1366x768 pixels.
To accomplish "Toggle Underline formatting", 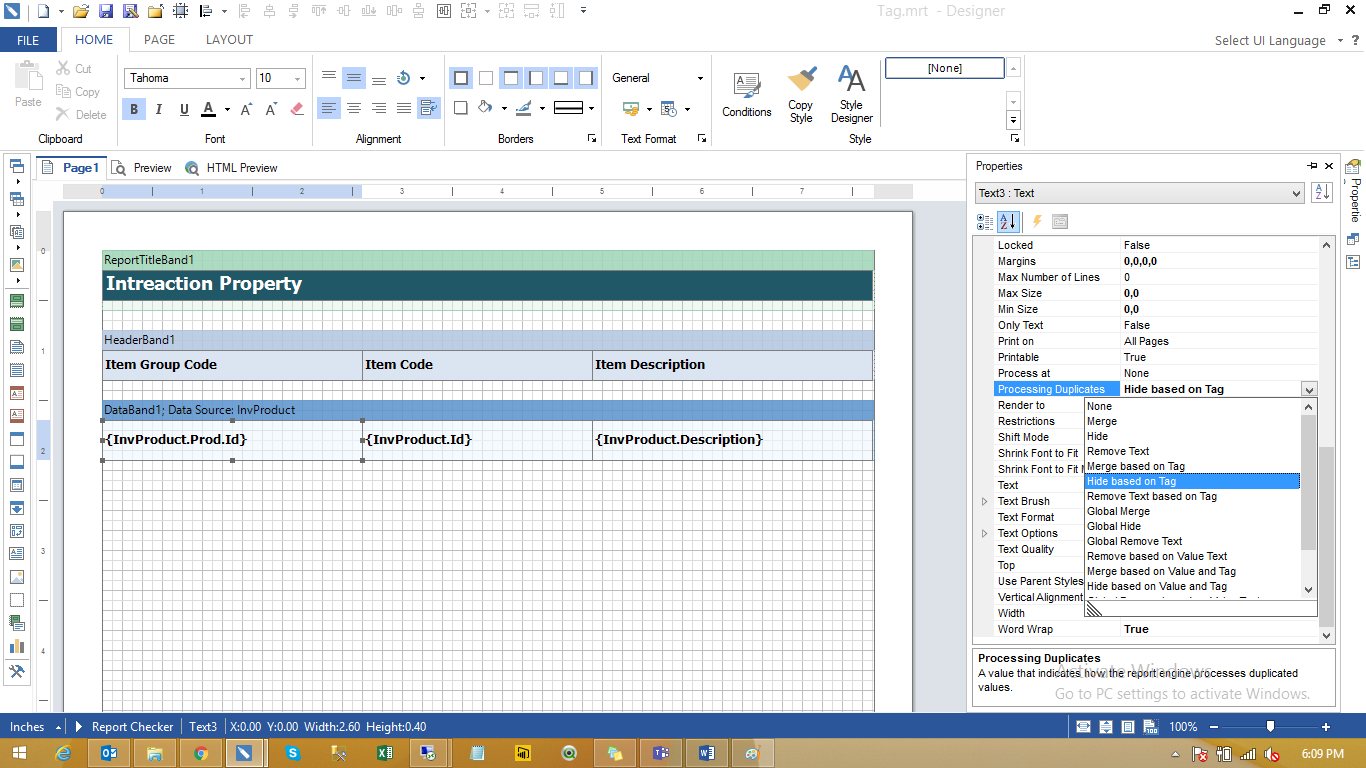I will (x=184, y=109).
